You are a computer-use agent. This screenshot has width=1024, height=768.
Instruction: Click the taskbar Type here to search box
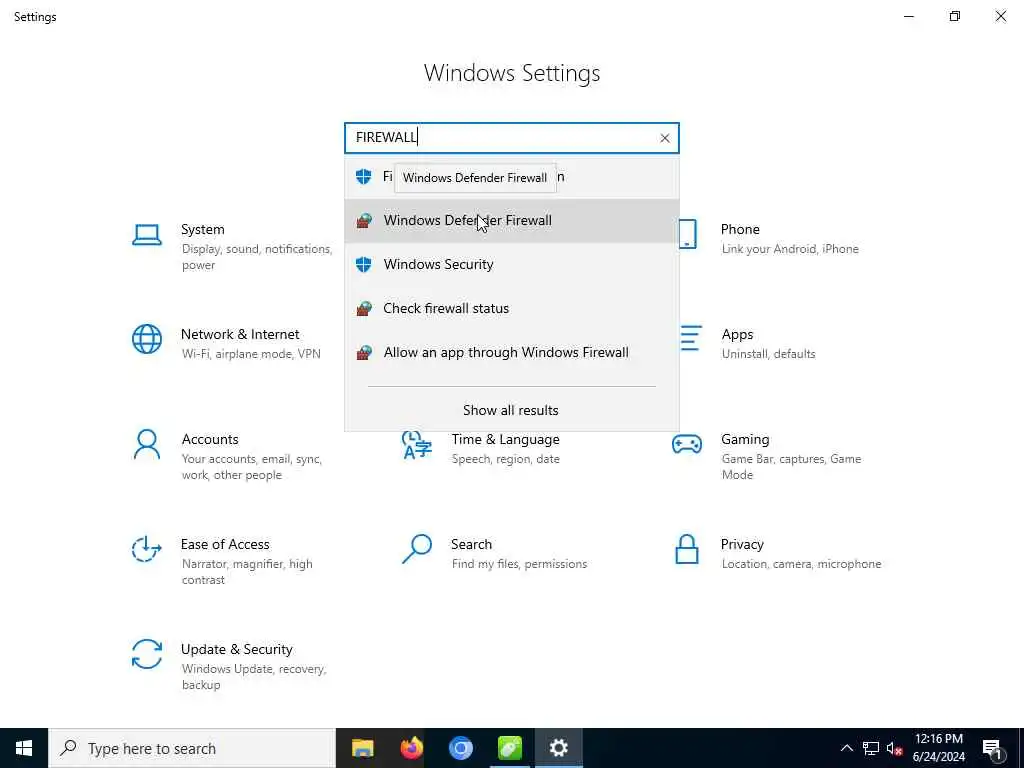point(192,748)
